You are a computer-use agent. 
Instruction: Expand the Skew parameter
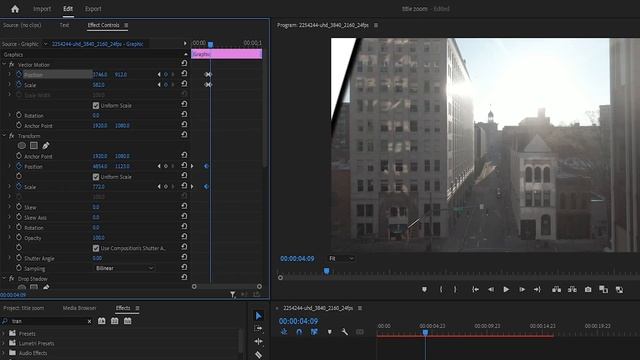[x=10, y=207]
